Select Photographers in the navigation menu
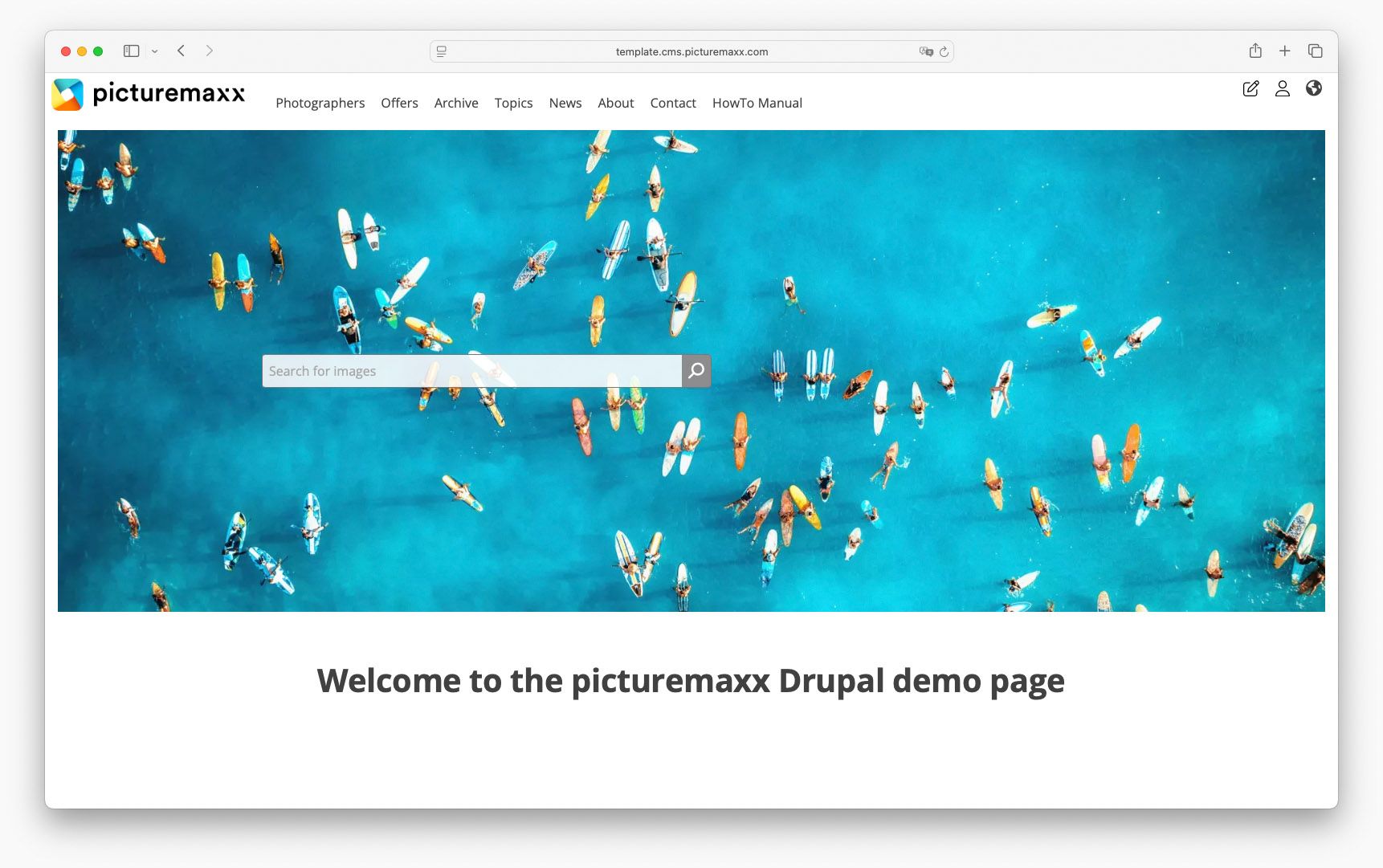This screenshot has width=1383, height=868. 320,103
